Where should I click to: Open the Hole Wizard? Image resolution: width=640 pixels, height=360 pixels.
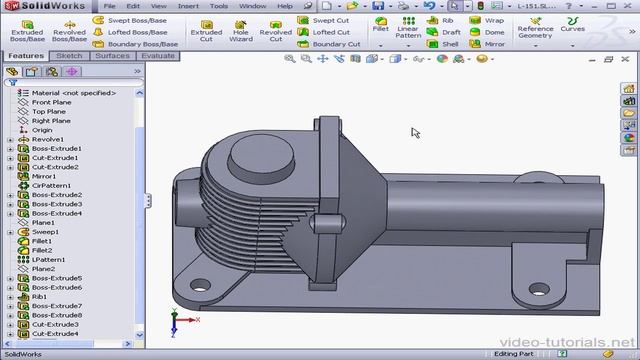click(x=241, y=31)
